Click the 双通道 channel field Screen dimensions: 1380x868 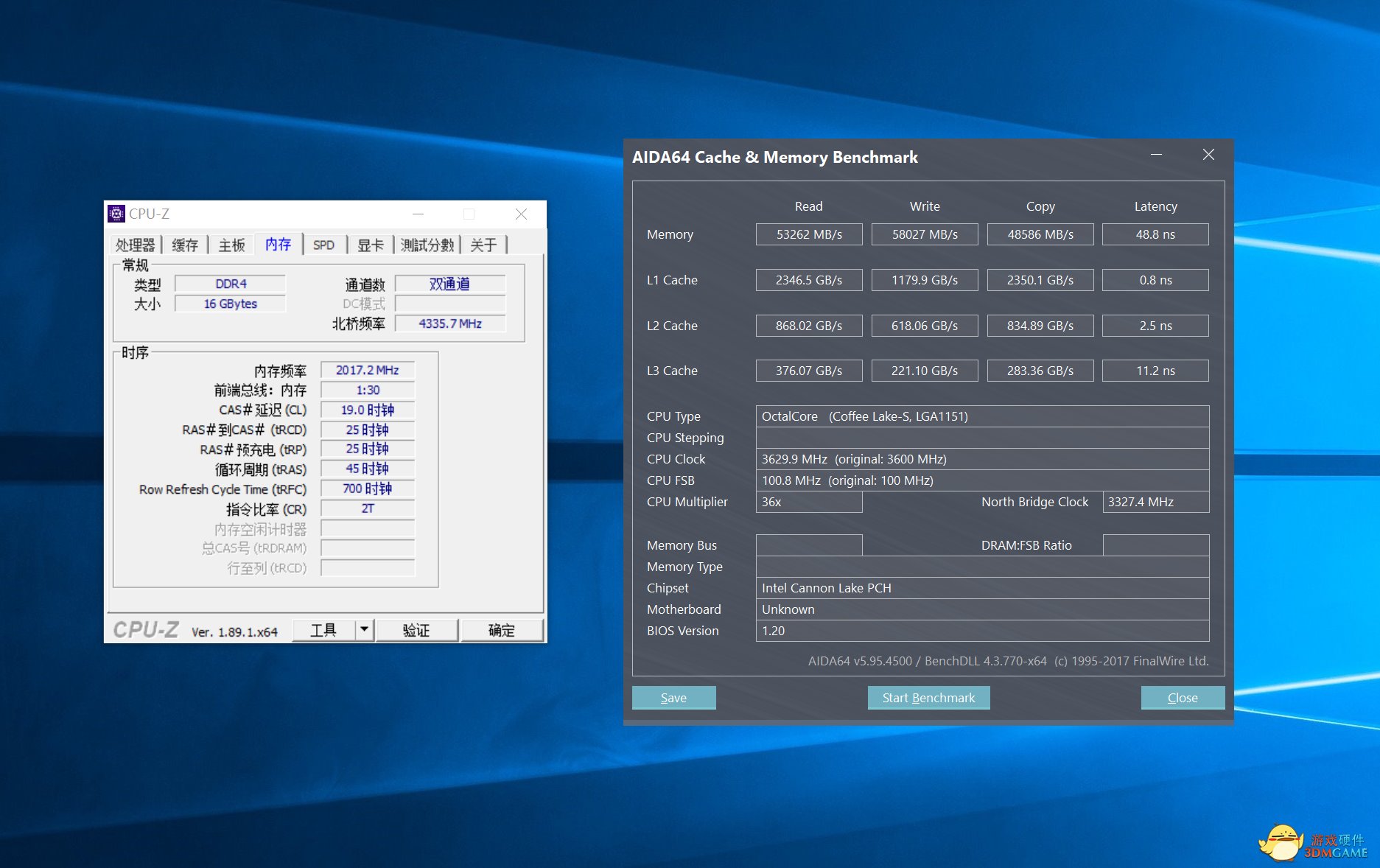tap(450, 284)
